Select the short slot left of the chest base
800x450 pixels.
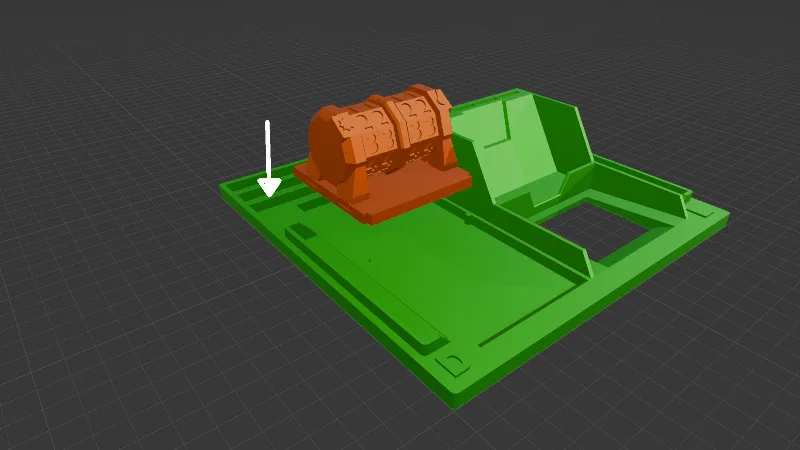coord(312,205)
